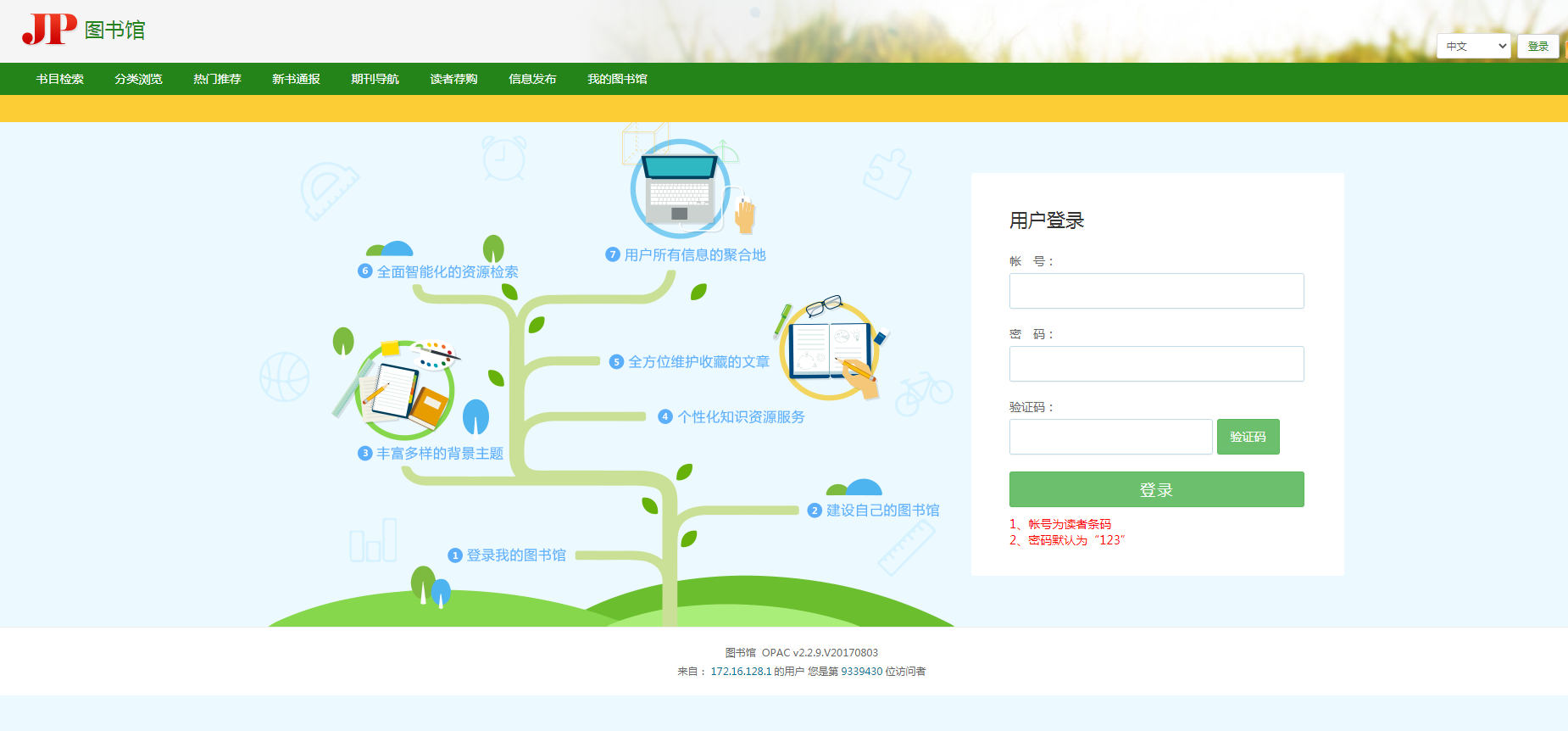The height and width of the screenshot is (731, 1568).
Task: Click the numbered circle 7 badge
Action: point(613,254)
